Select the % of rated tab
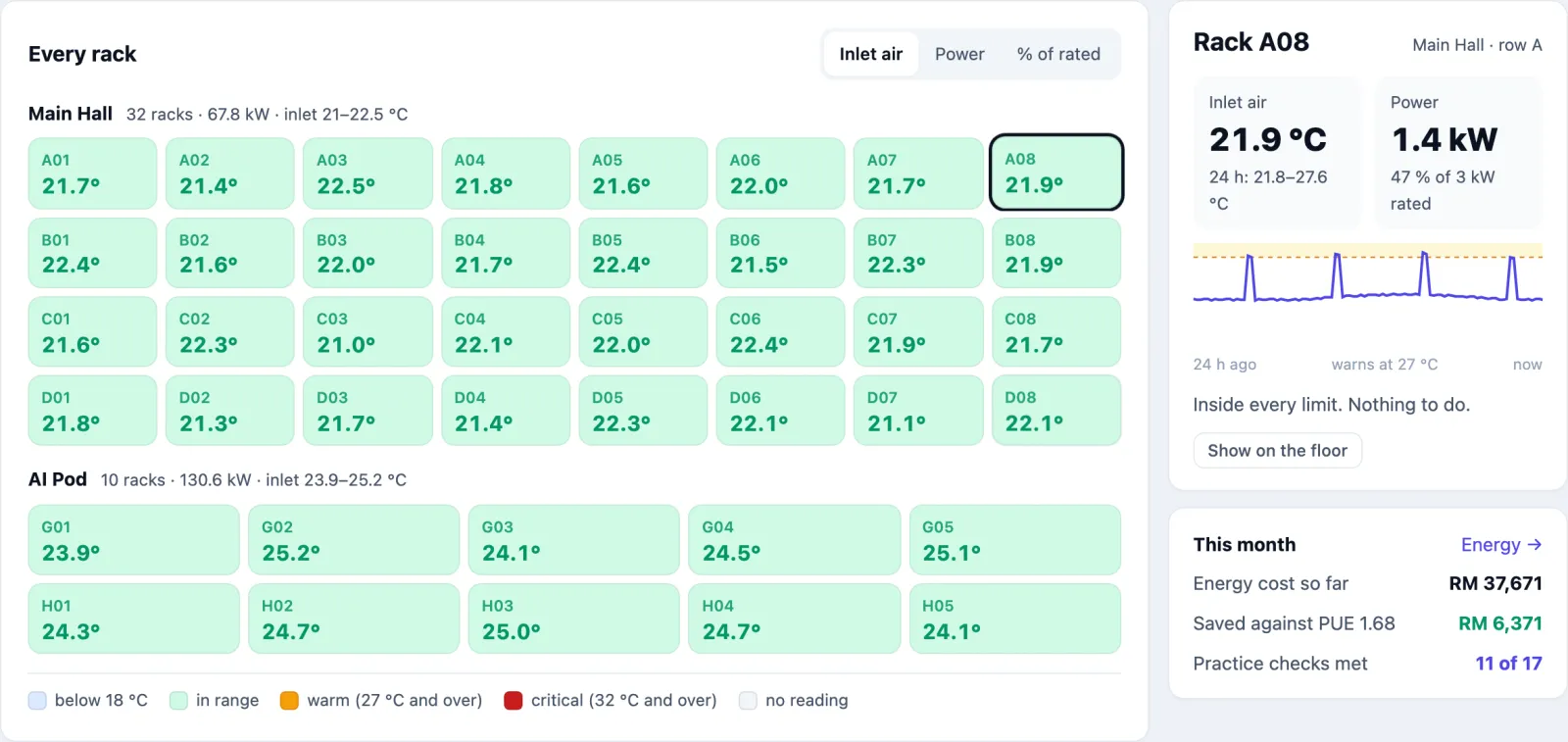 (1058, 54)
